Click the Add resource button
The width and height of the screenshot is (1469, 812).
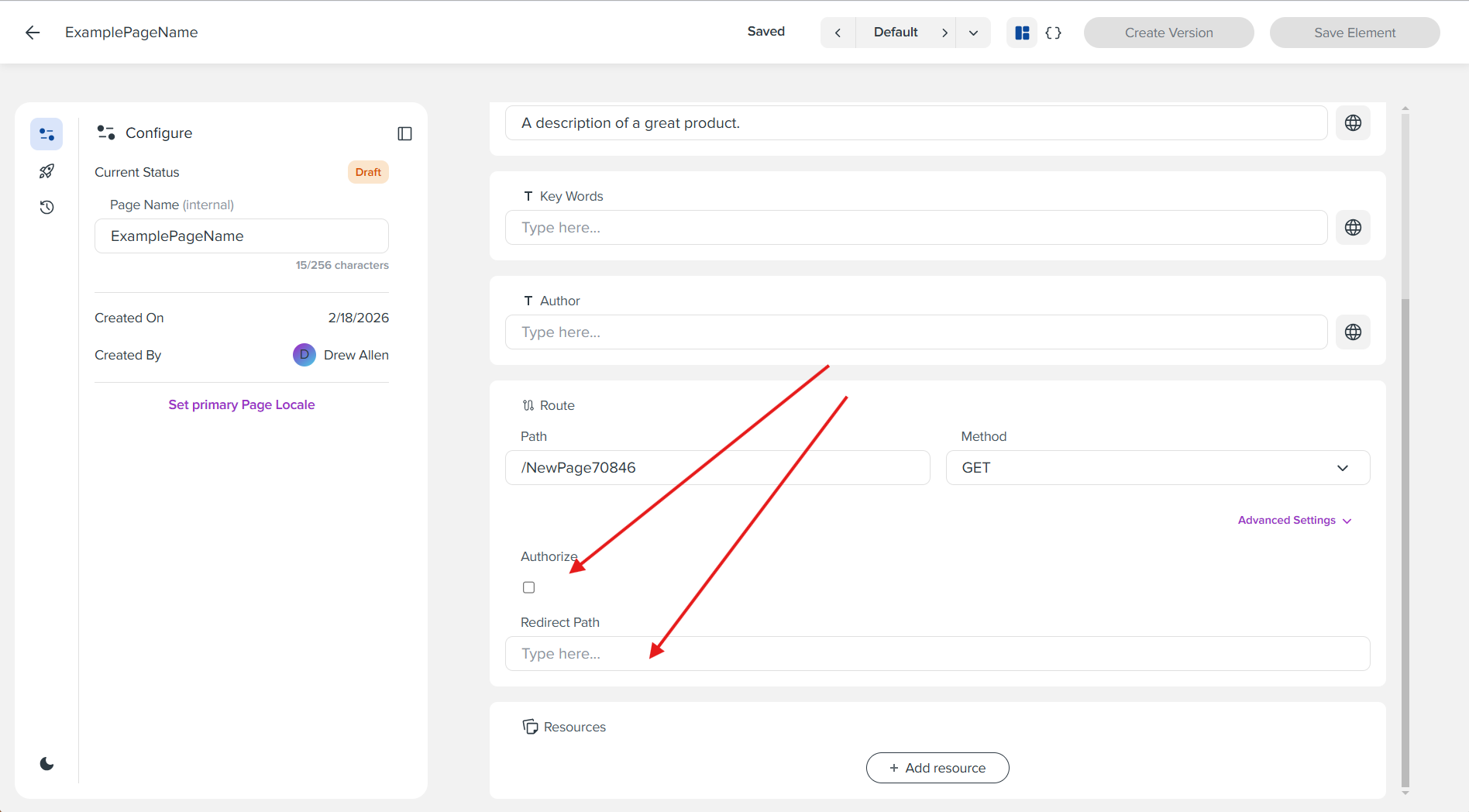937,767
